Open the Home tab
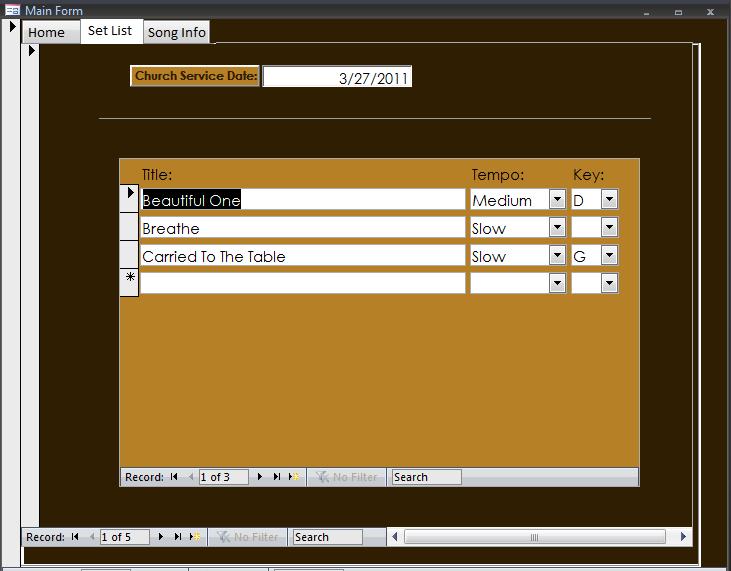The height and width of the screenshot is (571, 731). click(51, 32)
